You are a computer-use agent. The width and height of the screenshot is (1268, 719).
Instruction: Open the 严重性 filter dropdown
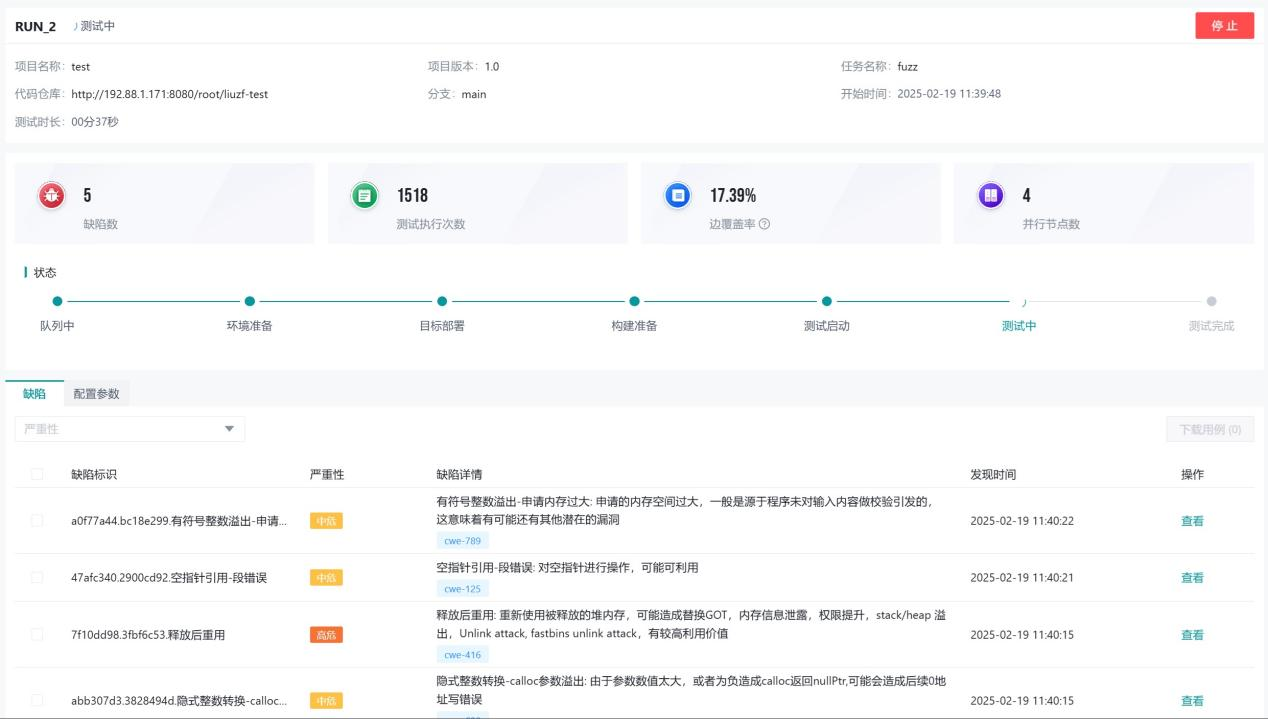(130, 429)
